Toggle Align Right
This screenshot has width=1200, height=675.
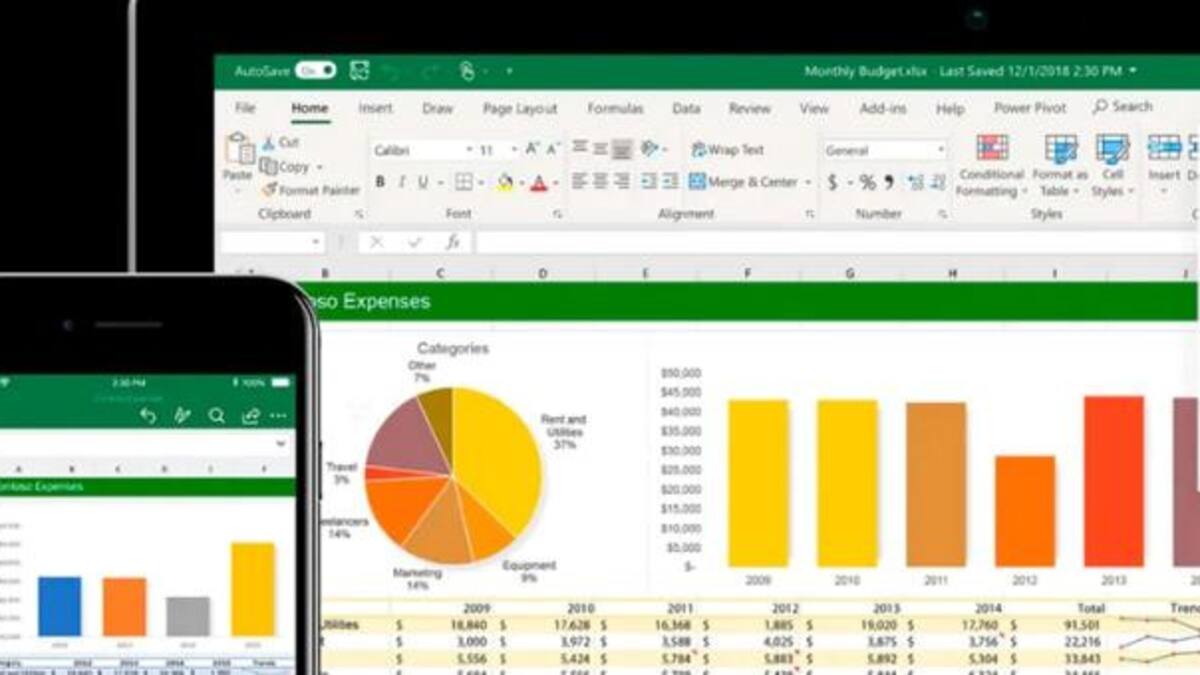click(x=622, y=181)
